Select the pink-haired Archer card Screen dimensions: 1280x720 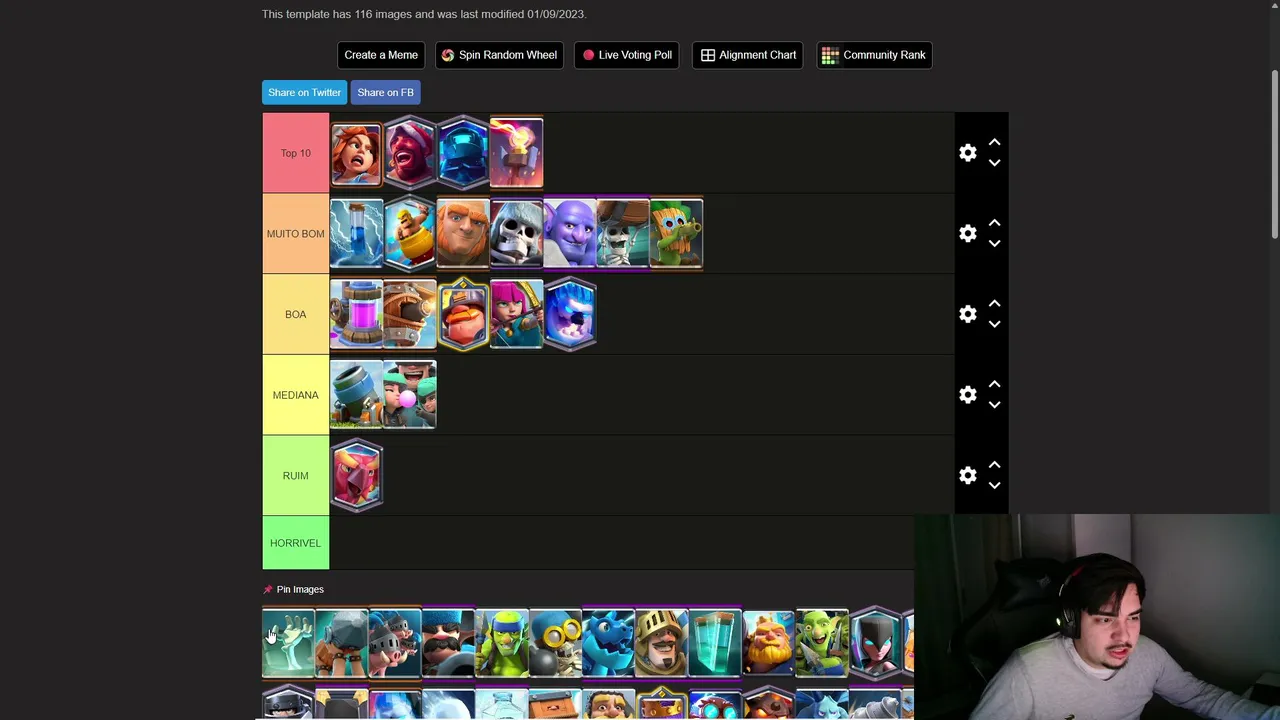[516, 314]
